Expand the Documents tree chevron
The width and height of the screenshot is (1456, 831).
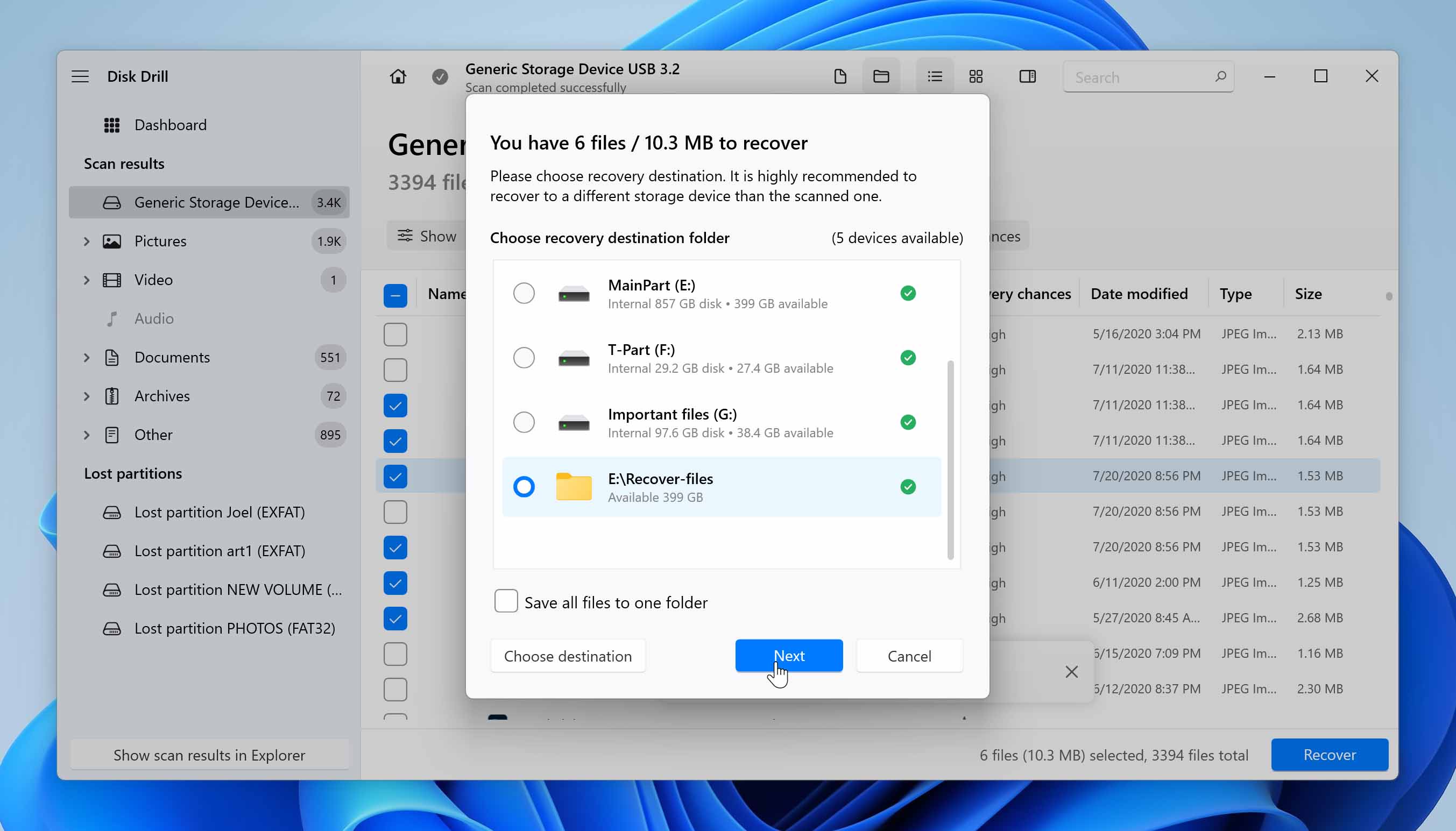(x=87, y=358)
